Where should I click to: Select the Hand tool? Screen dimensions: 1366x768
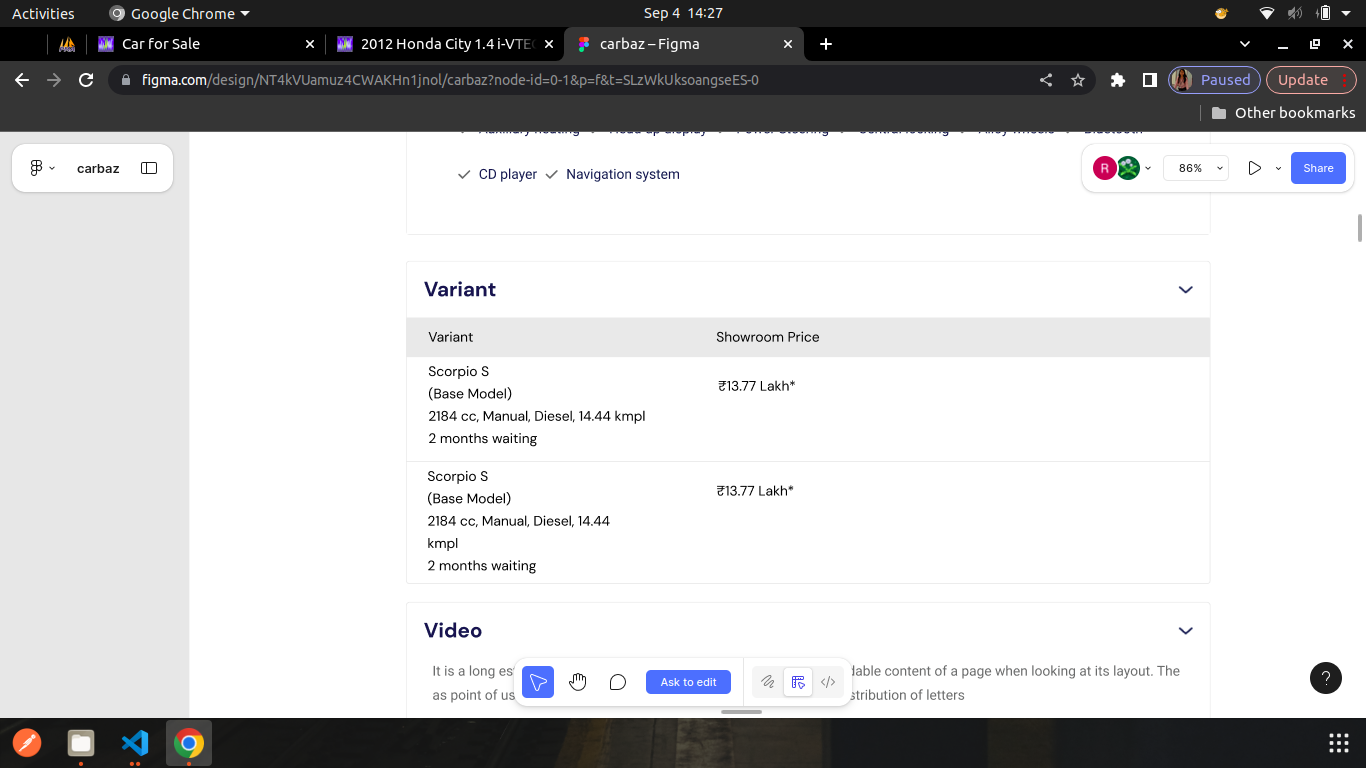[x=578, y=682]
